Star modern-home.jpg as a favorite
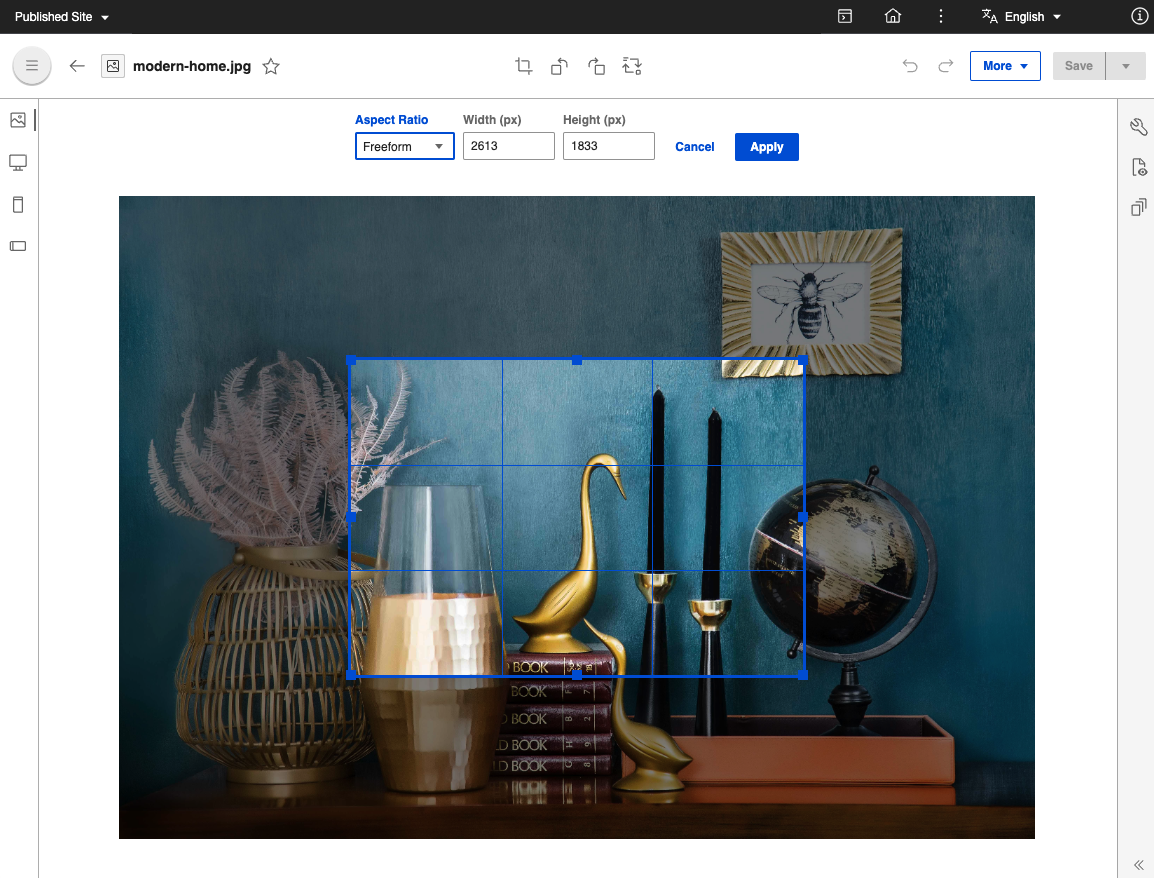Screen dimensions: 1154x878 [270, 66]
